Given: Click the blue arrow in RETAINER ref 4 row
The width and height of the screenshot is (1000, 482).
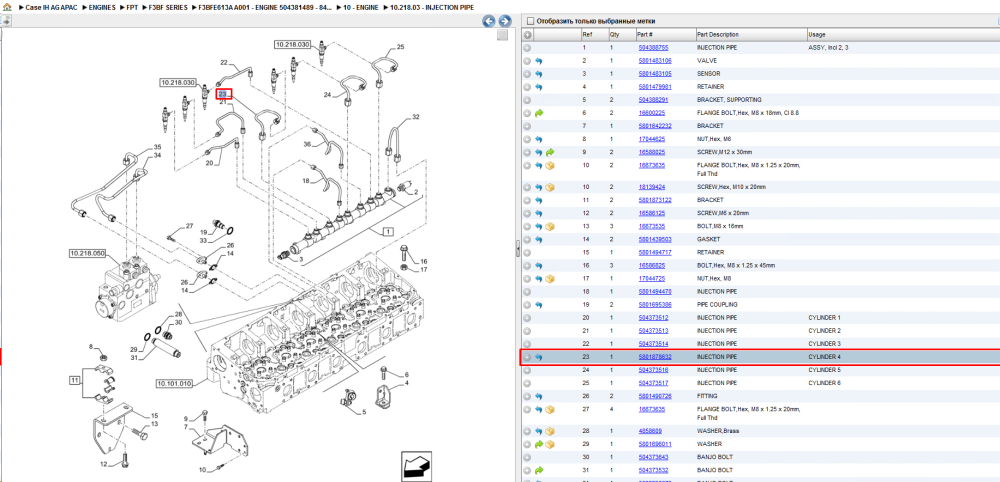Looking at the screenshot, I should [538, 87].
